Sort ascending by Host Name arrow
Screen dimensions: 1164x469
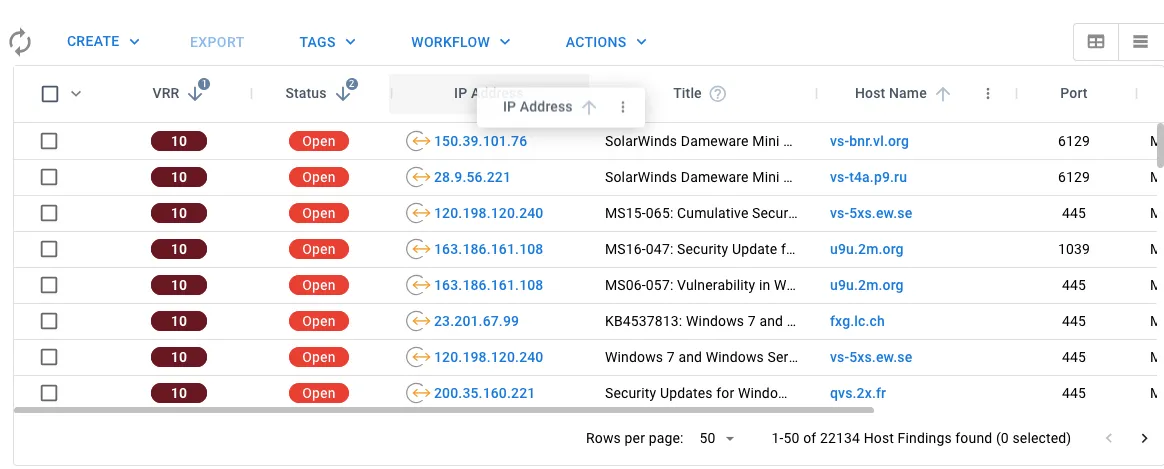pyautogui.click(x=943, y=94)
